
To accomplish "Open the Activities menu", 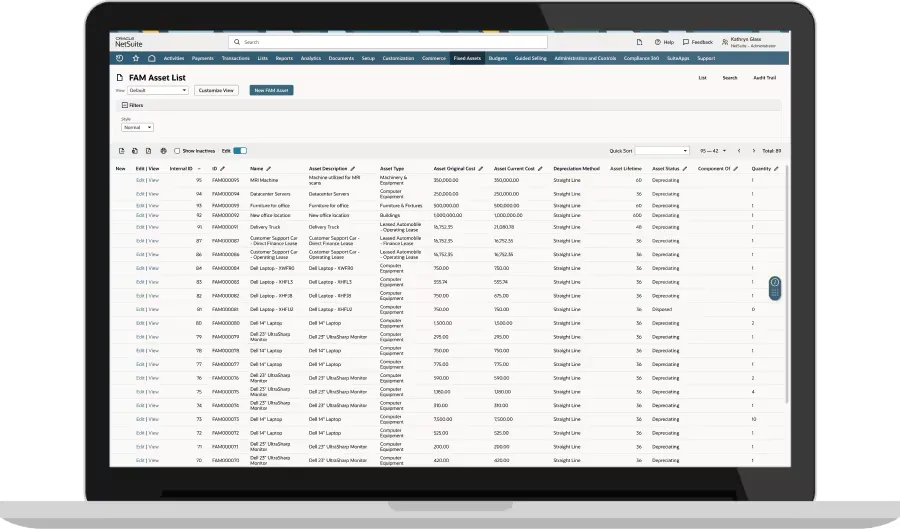I will [174, 59].
